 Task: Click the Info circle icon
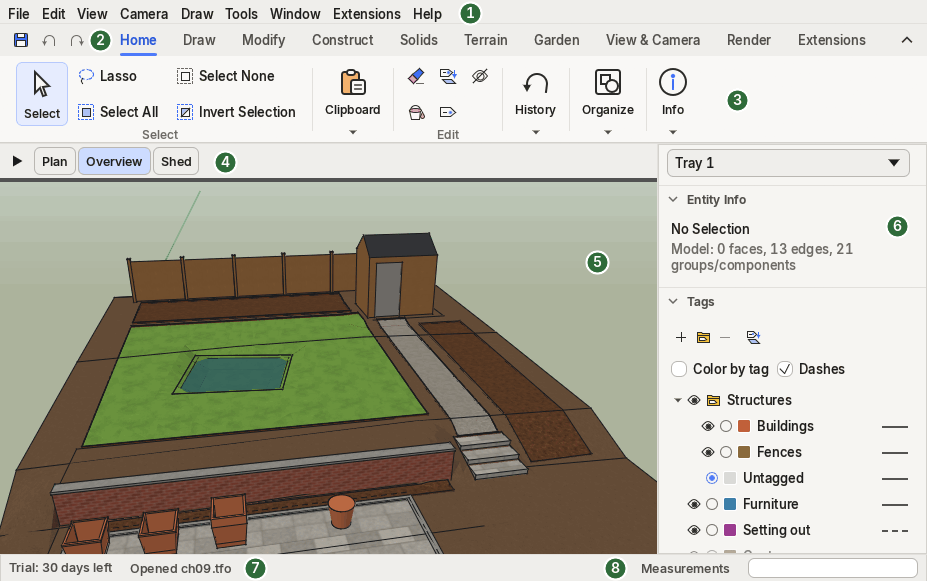(673, 82)
